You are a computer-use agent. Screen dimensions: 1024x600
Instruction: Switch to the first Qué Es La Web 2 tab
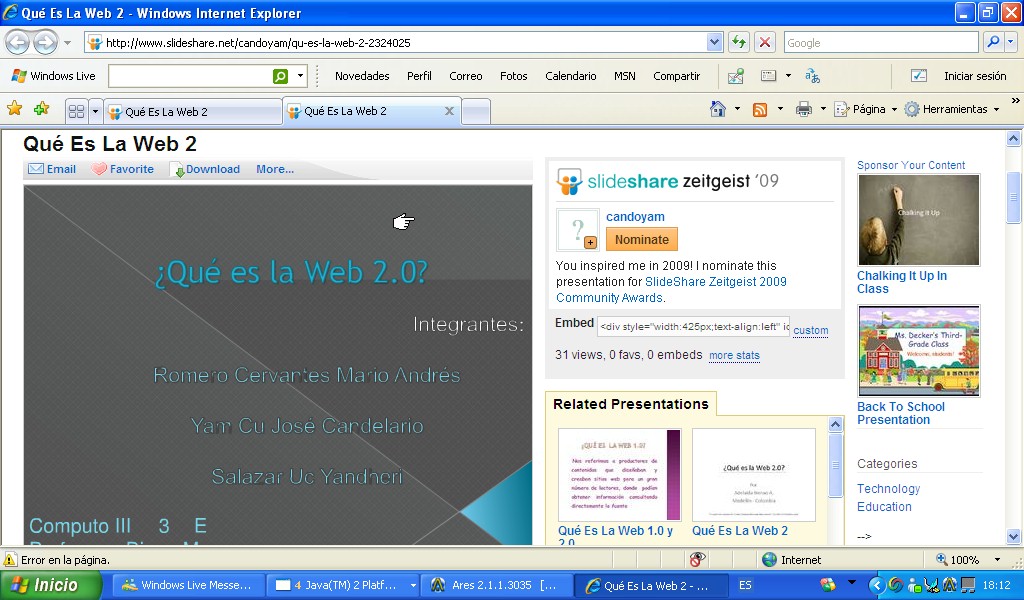[x=192, y=112]
